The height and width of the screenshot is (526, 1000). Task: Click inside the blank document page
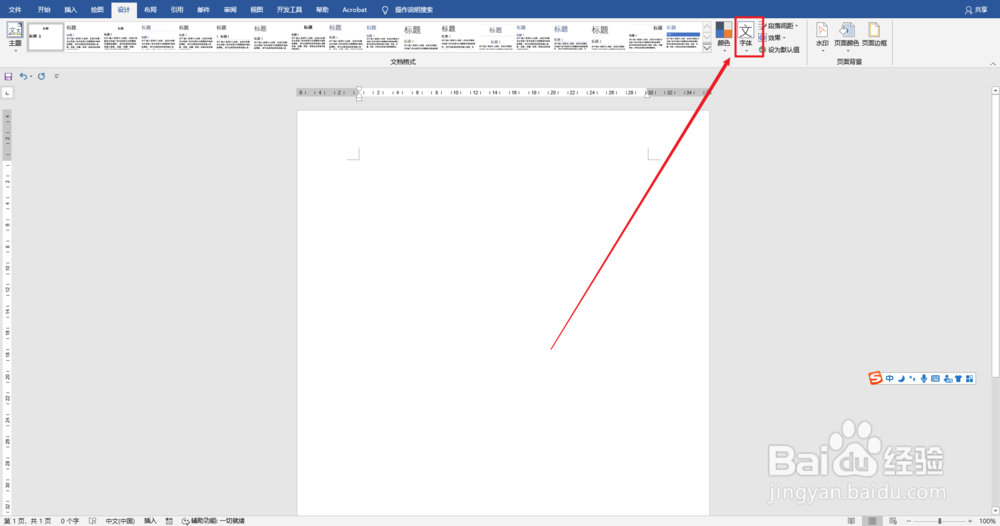503,312
